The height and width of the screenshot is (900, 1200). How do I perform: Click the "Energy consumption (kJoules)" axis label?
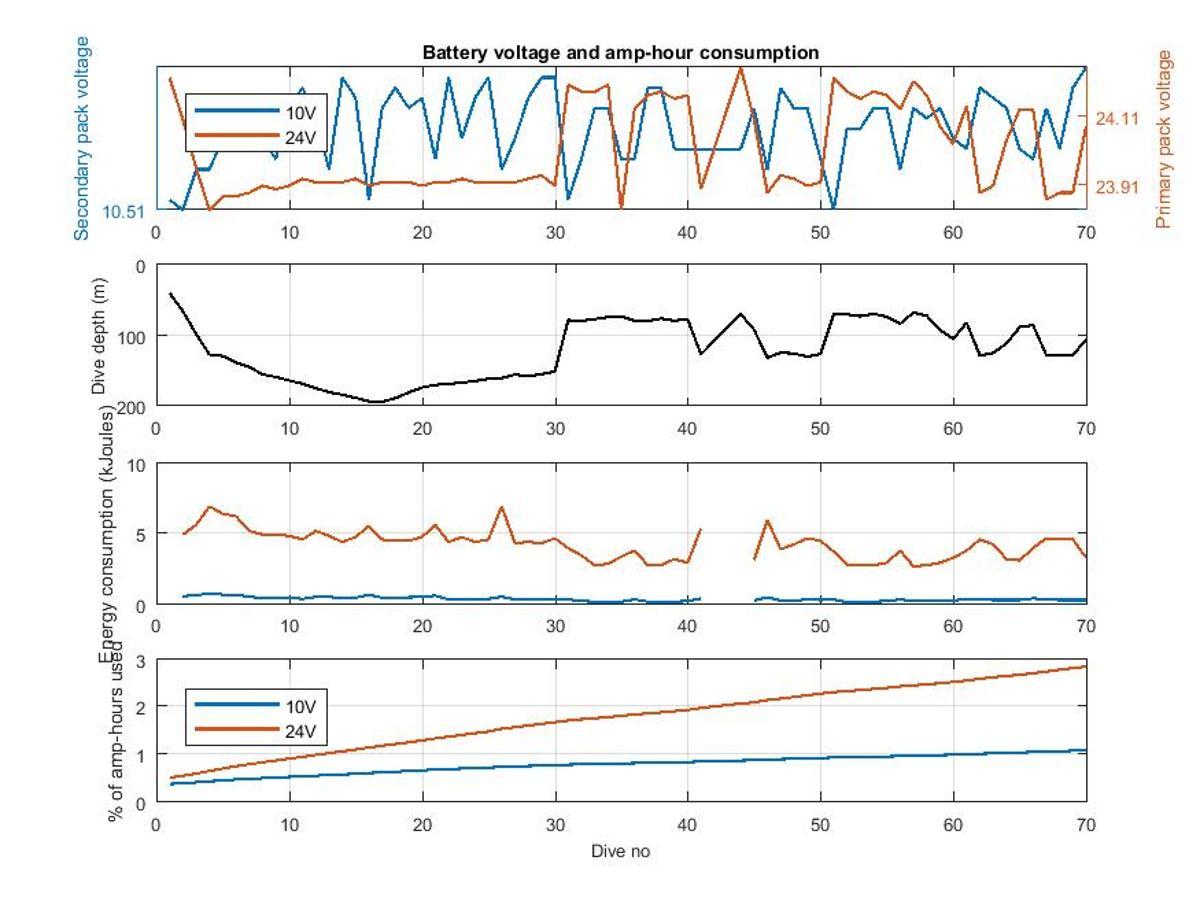tap(108, 533)
